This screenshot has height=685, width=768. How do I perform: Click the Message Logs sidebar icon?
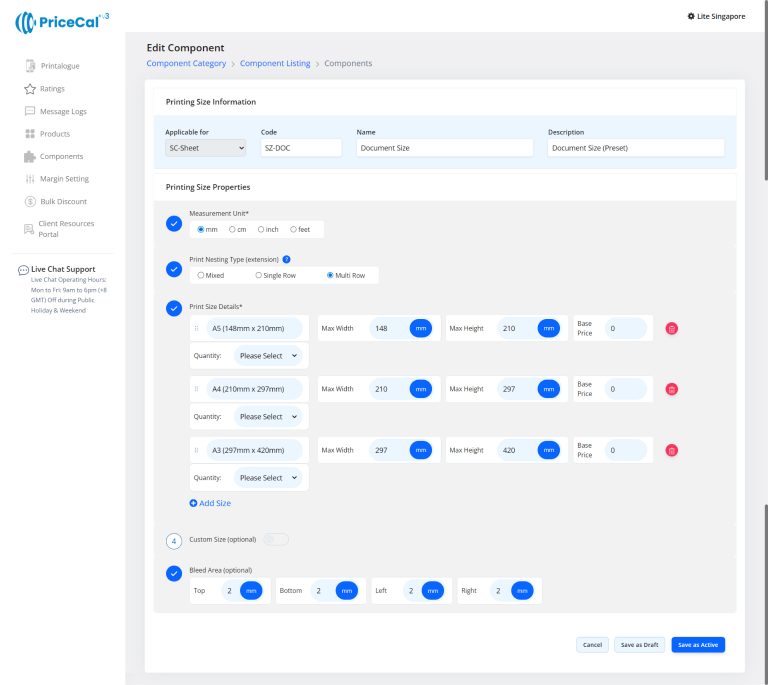pyautogui.click(x=30, y=111)
